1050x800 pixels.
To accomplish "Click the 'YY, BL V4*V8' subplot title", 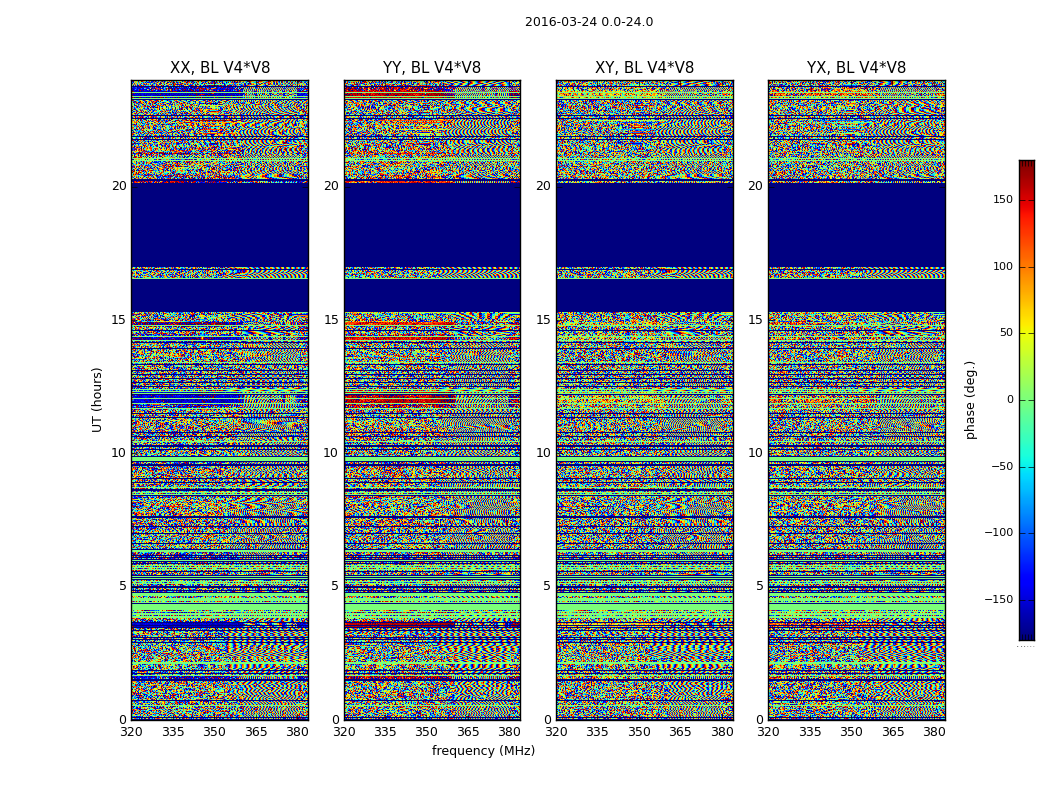I will point(432,68).
